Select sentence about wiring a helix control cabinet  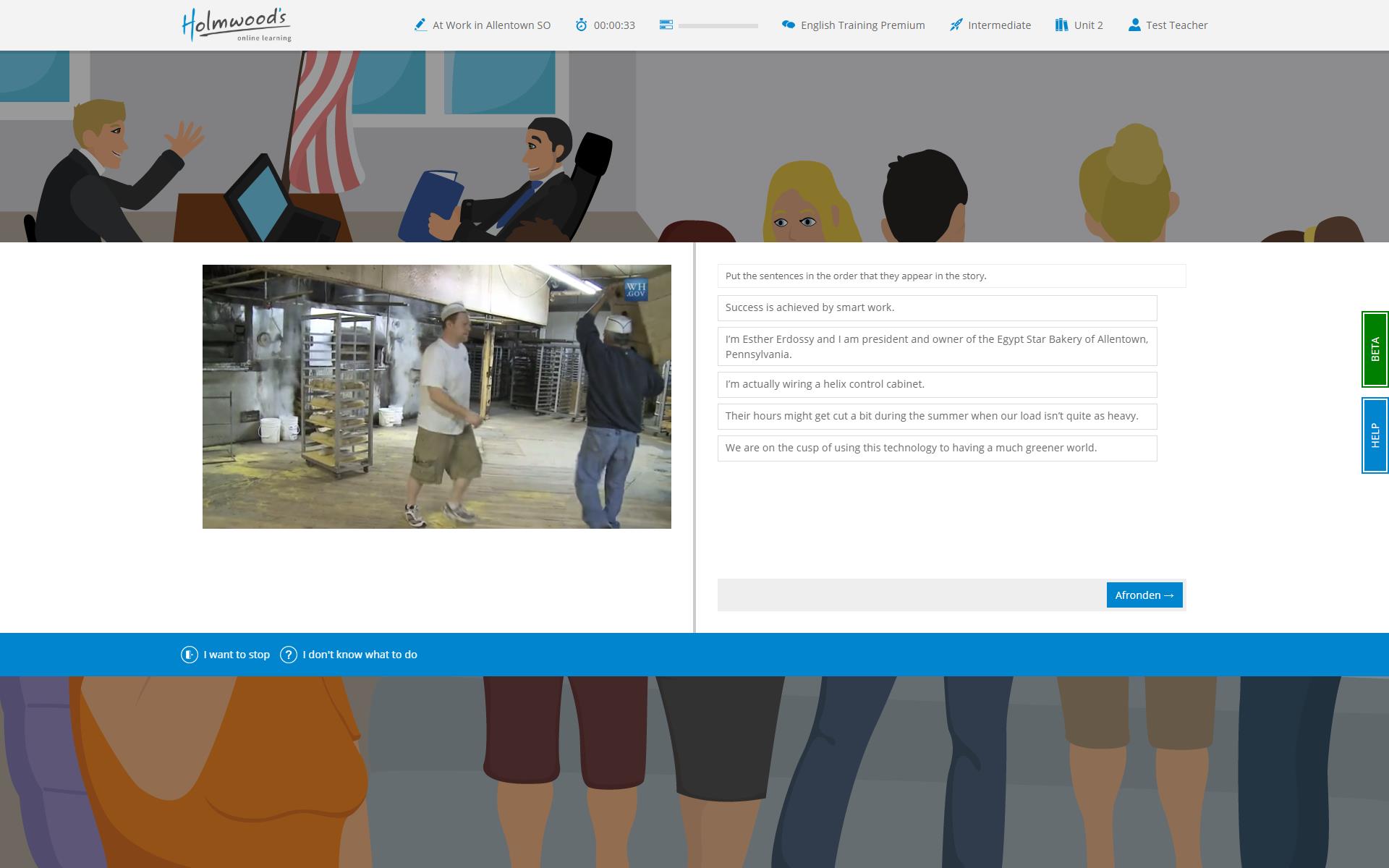coord(937,385)
